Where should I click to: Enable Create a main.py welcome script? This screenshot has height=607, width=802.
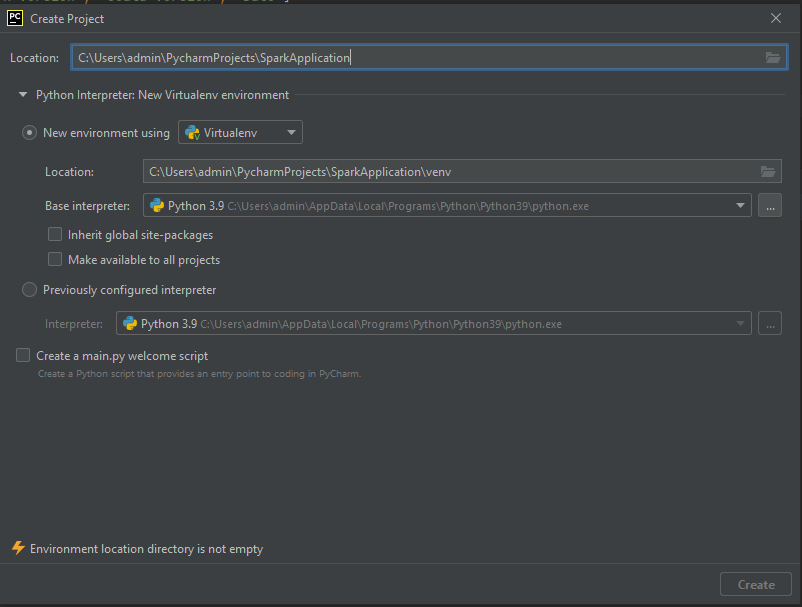click(23, 355)
